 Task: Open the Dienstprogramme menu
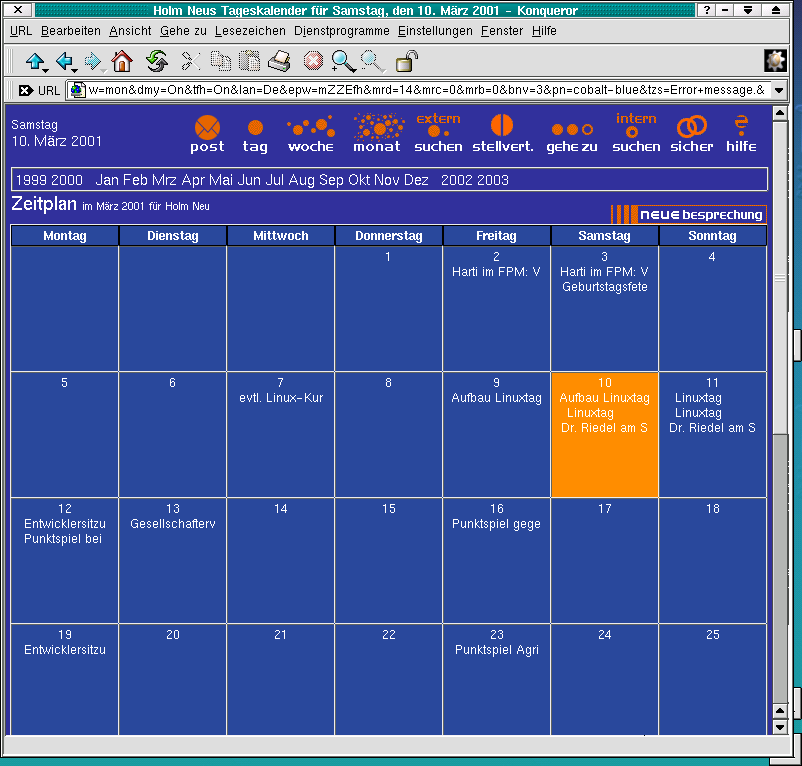pos(342,31)
